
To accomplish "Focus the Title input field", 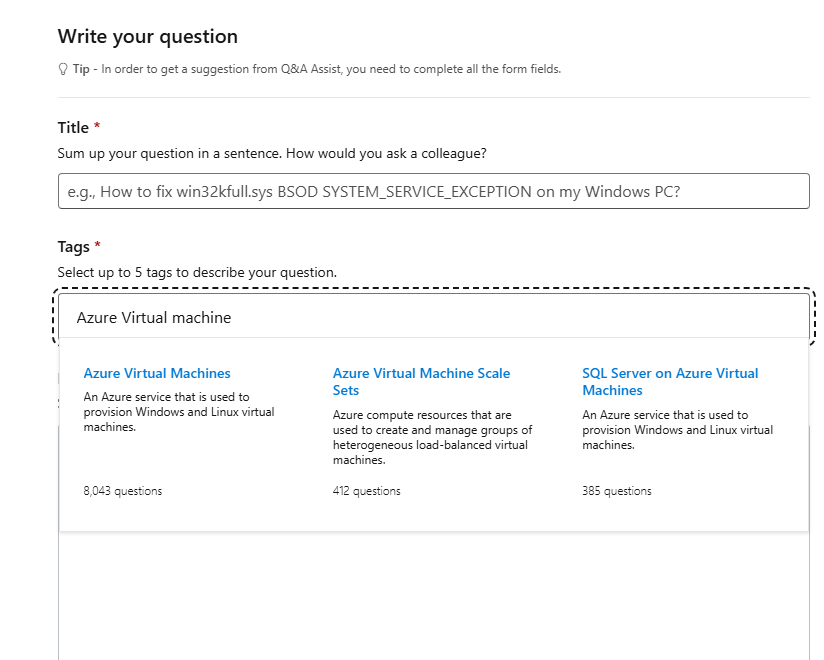I will 433,191.
